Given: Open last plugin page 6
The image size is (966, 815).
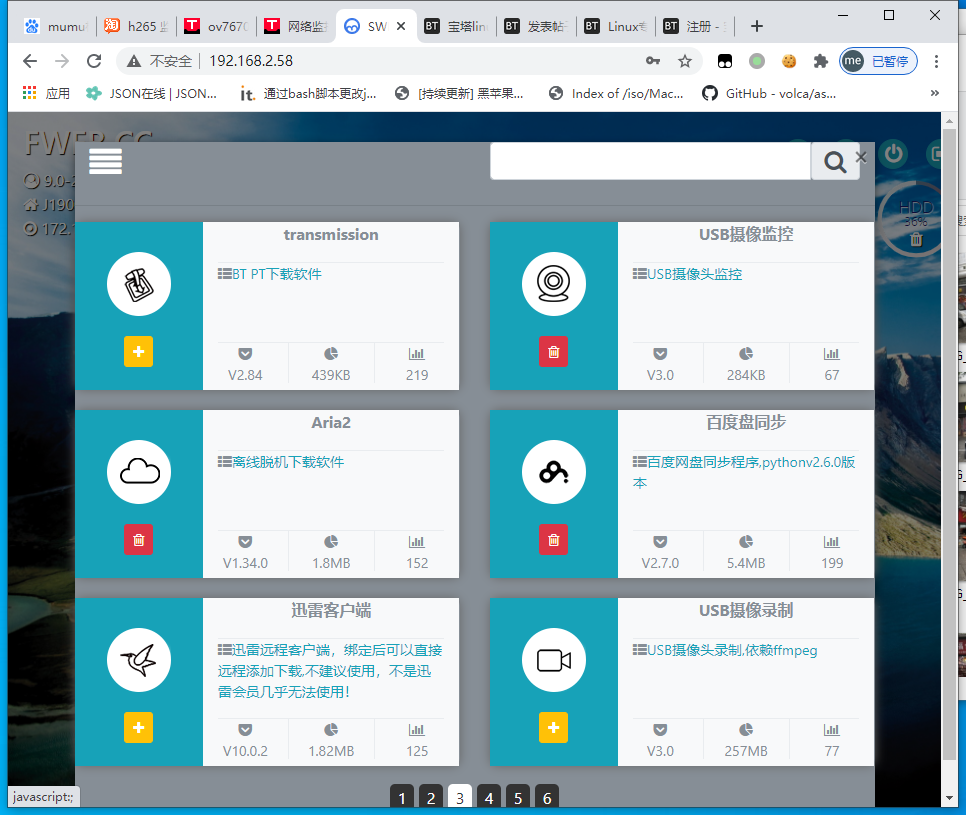Looking at the screenshot, I should 546,797.
